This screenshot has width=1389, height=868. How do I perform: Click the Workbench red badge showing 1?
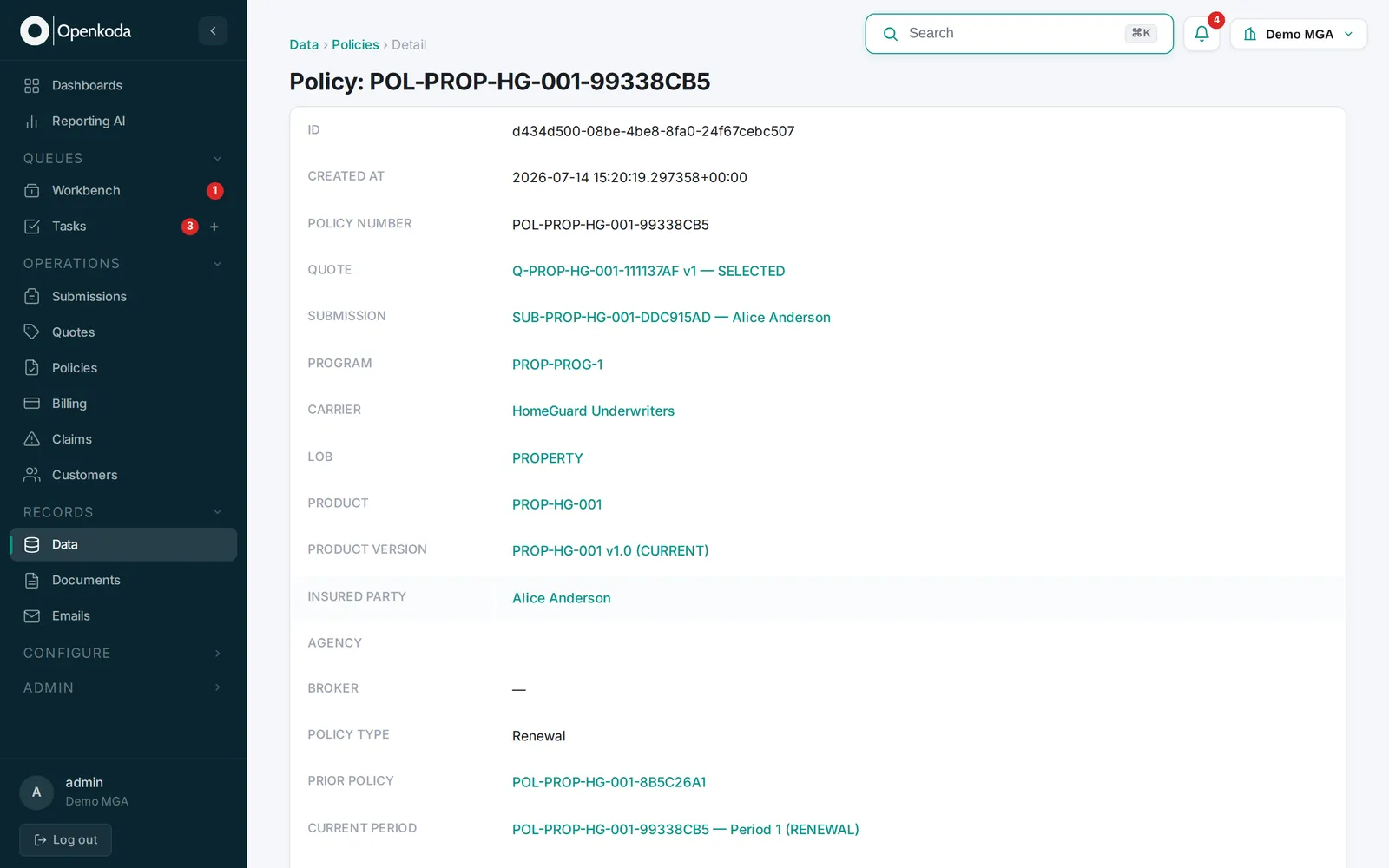point(215,191)
